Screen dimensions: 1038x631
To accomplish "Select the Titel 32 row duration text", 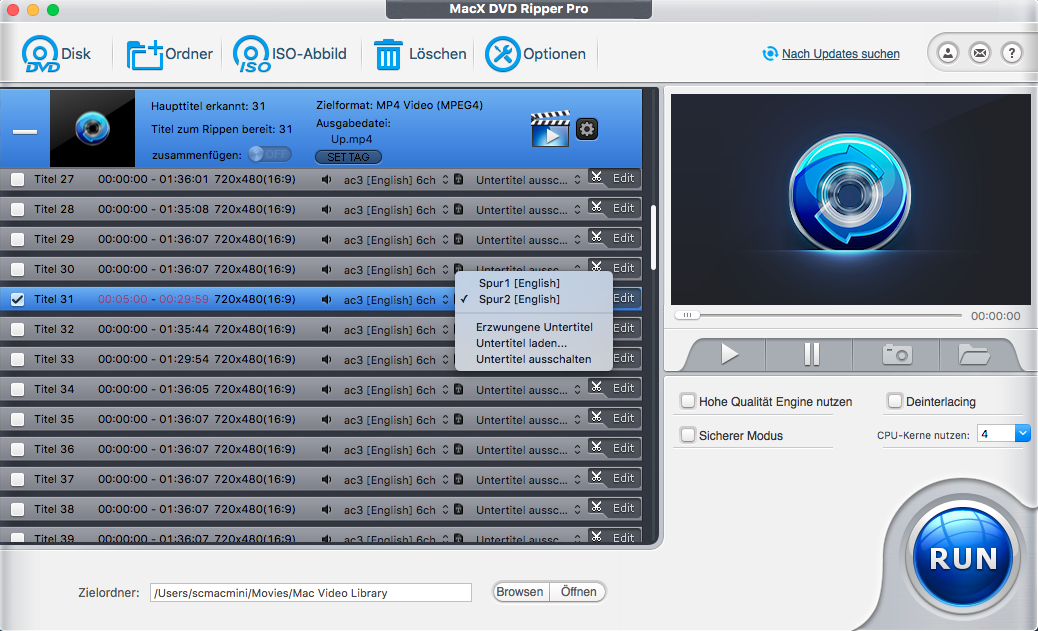I will point(154,330).
